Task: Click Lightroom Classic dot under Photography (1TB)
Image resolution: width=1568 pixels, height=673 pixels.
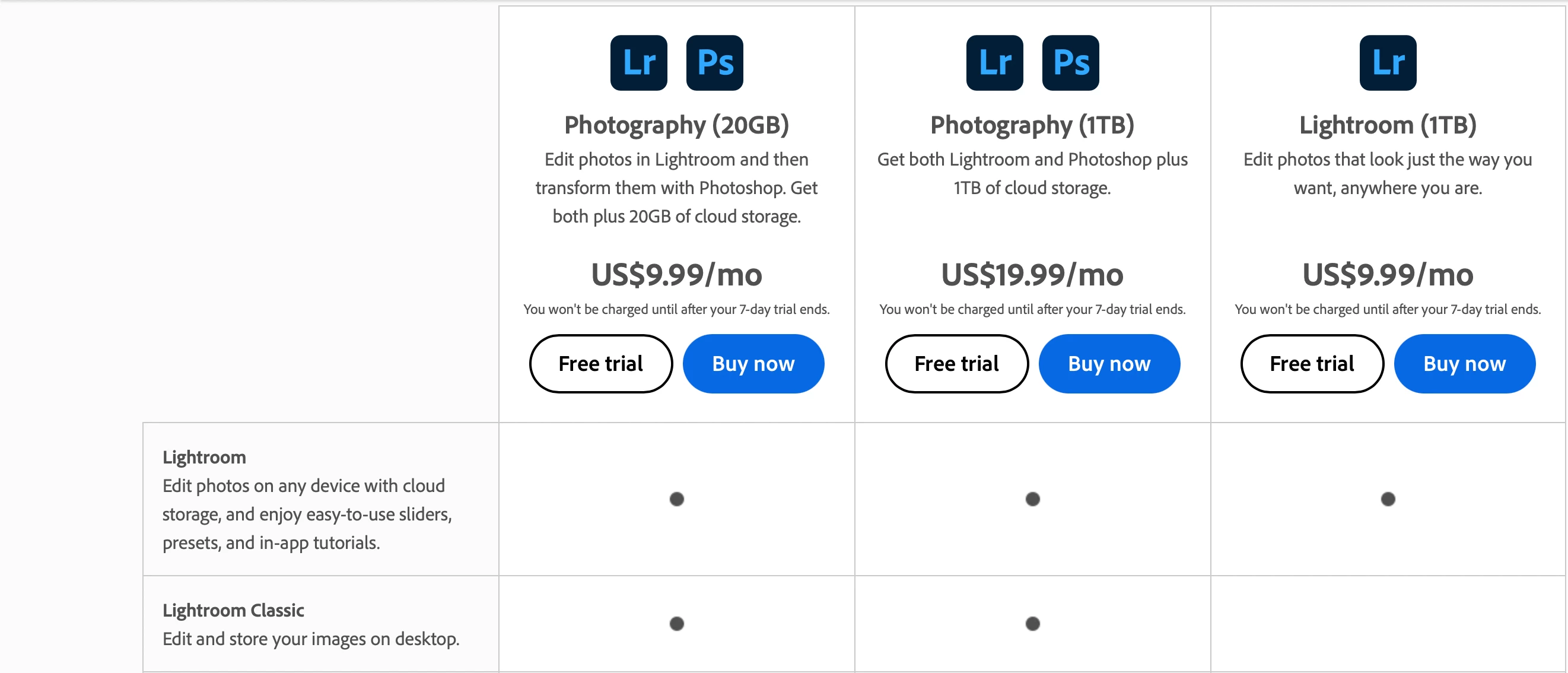Action: point(1032,624)
